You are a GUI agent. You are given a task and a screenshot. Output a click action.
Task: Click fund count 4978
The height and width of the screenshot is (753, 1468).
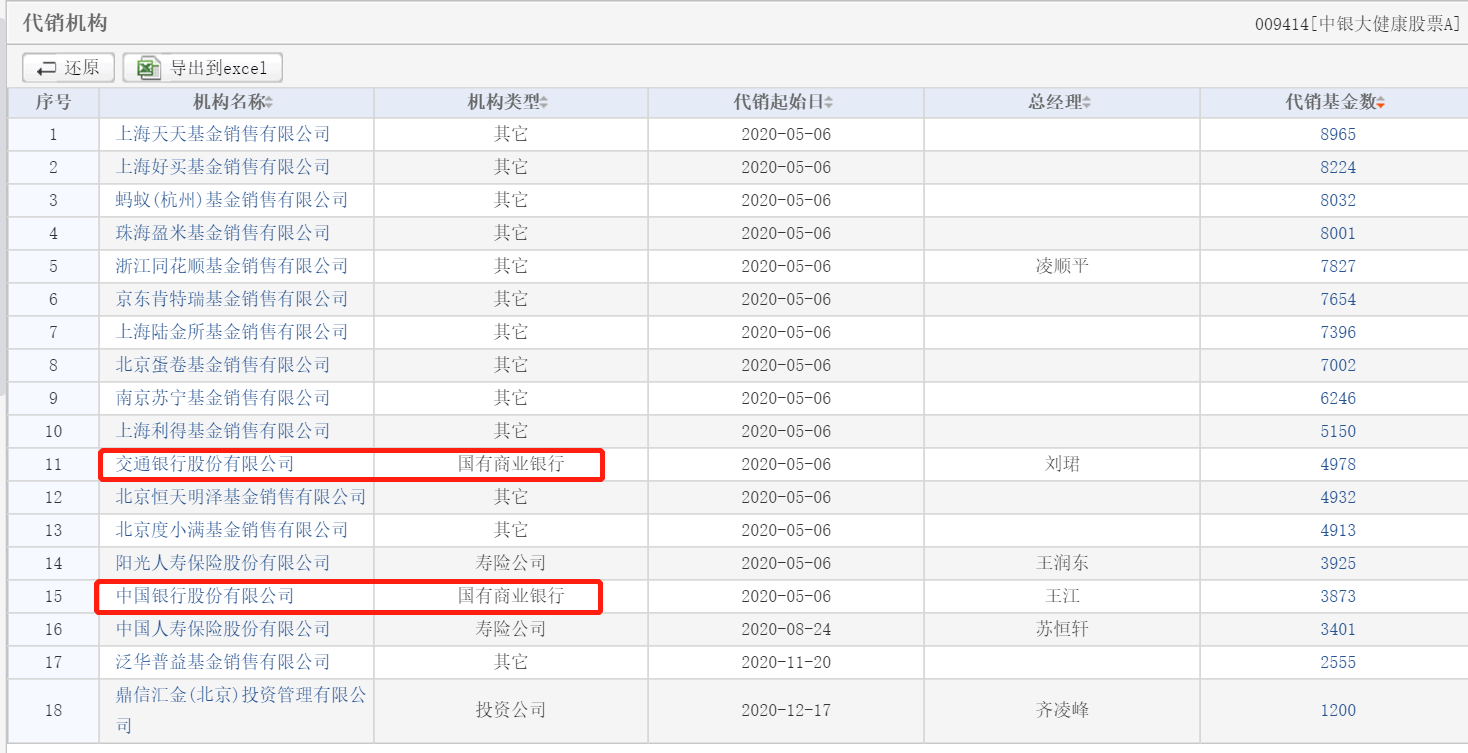click(x=1338, y=464)
